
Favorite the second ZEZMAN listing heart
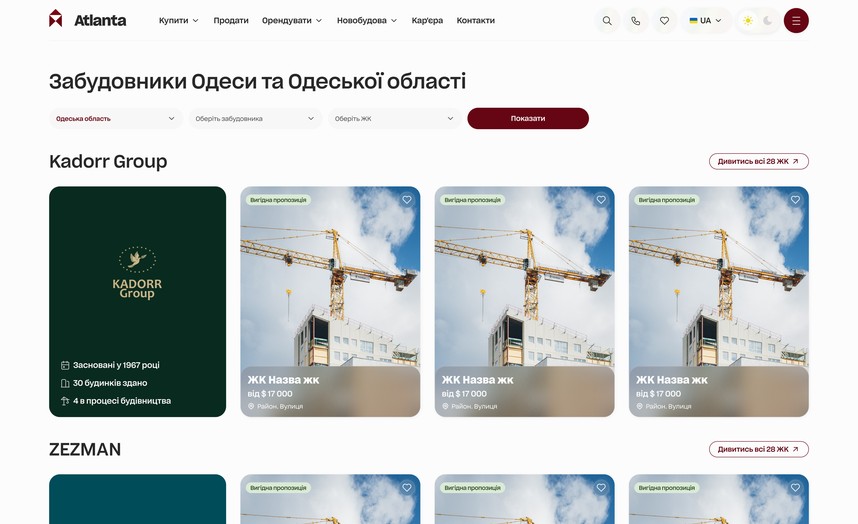pos(601,487)
